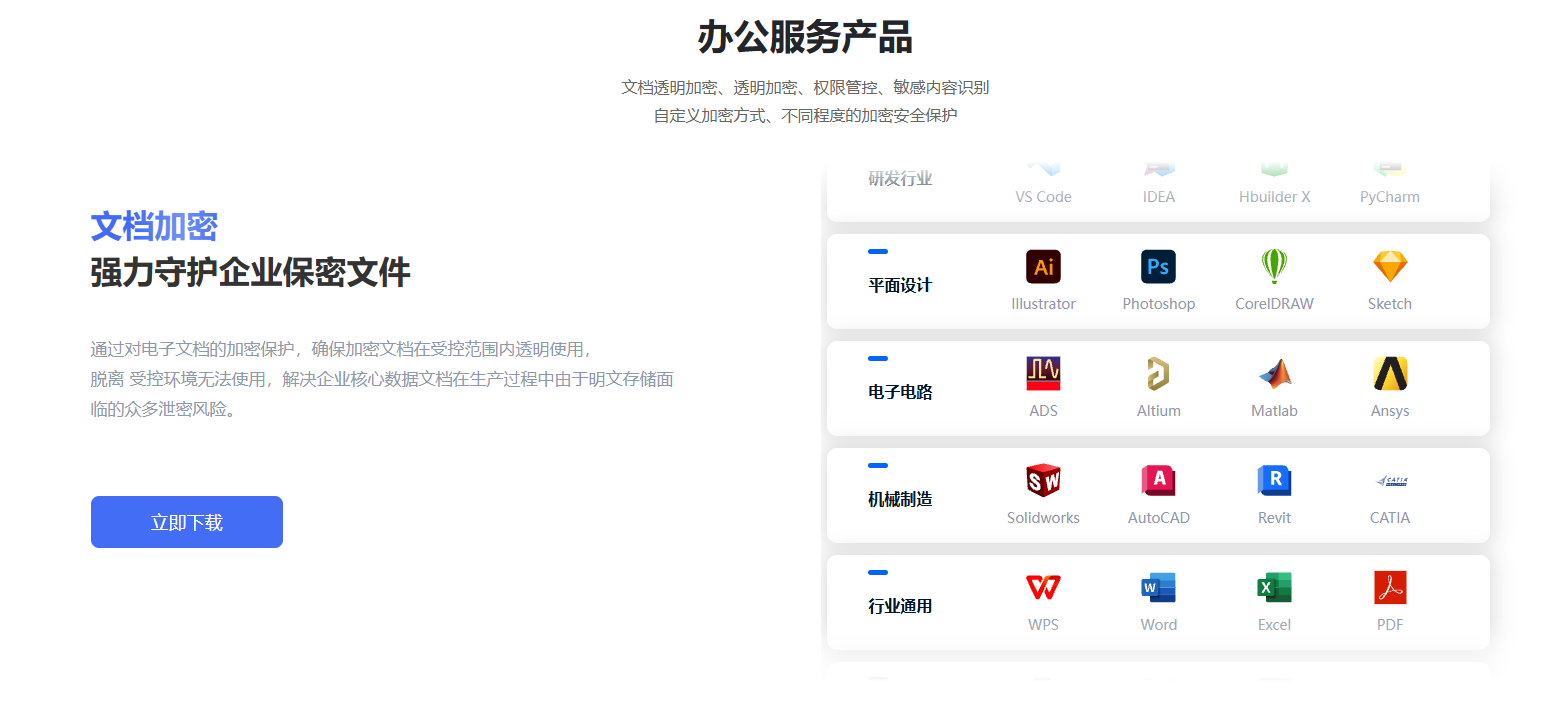
Task: Click the subtitle line 自定义加密方式
Action: [805, 116]
